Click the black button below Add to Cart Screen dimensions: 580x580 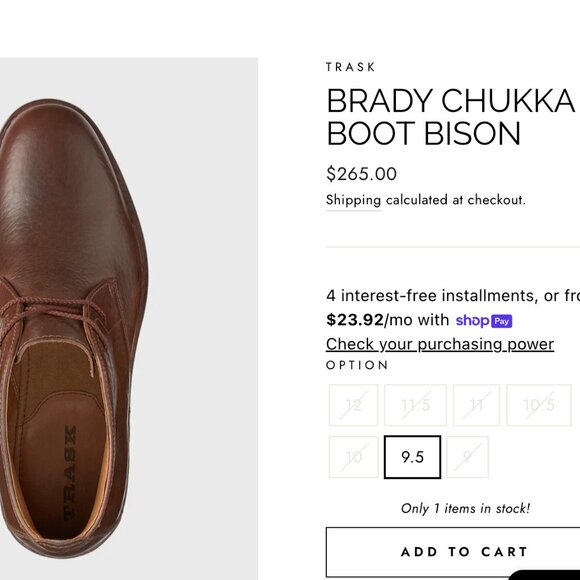(544, 575)
